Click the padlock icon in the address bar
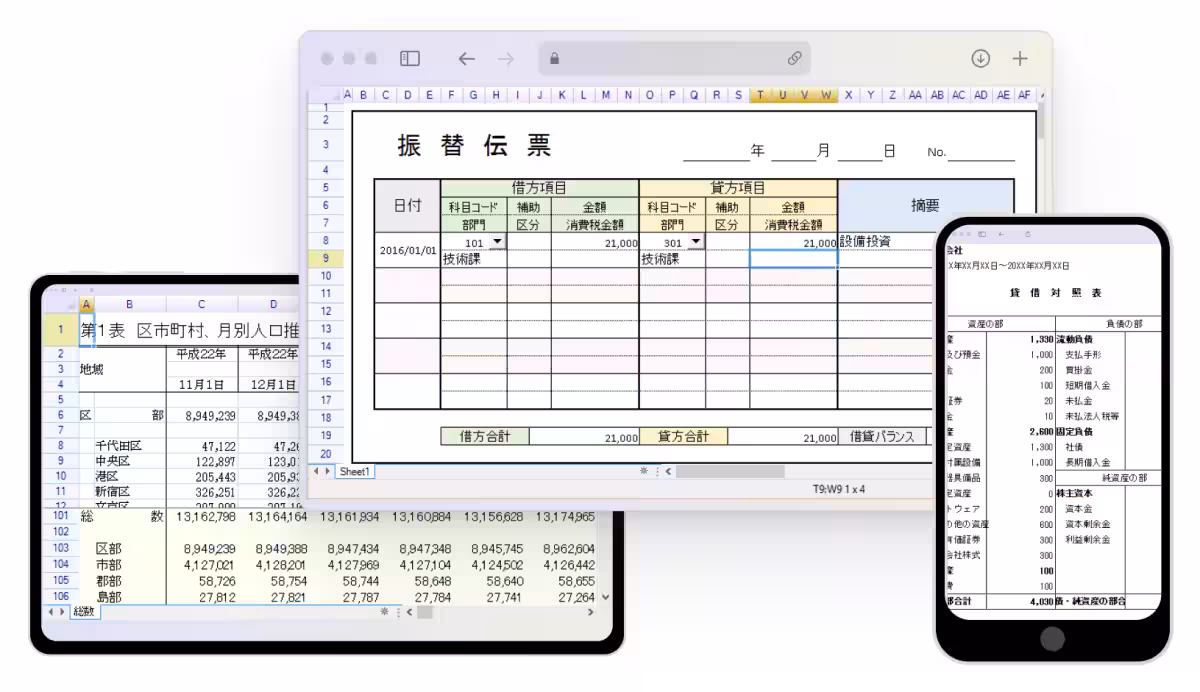 click(x=554, y=58)
